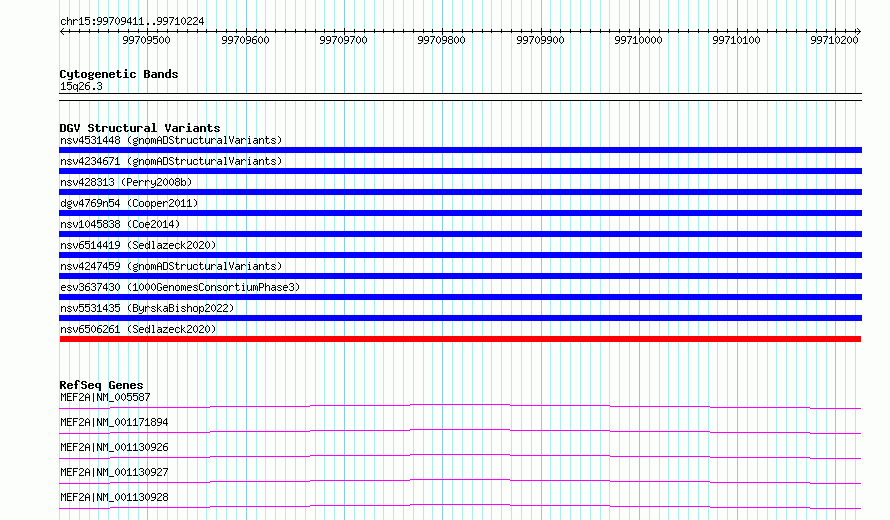Open variant nsv1045838 (Coe2014) label
Image resolution: width=890 pixels, height=520 pixels.
click(120, 224)
